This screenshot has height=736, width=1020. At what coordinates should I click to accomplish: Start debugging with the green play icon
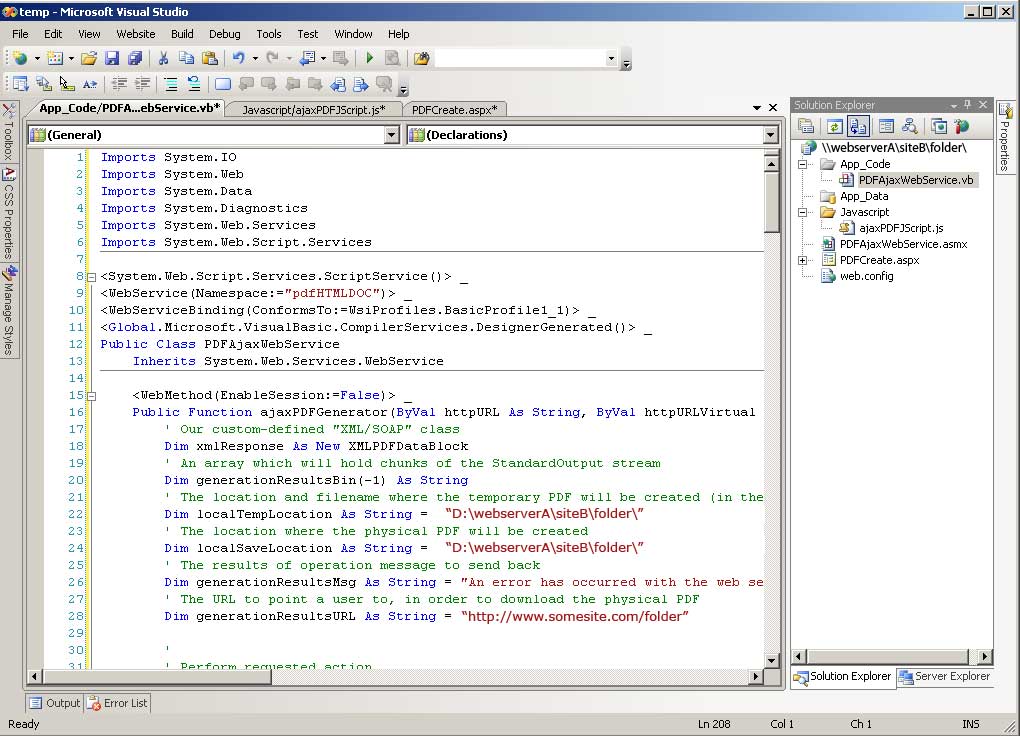click(x=369, y=59)
